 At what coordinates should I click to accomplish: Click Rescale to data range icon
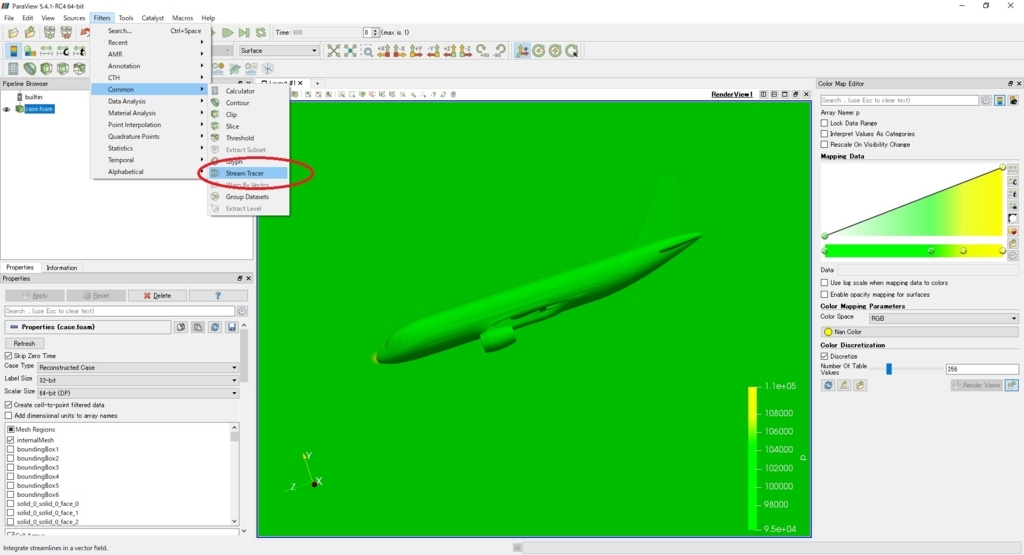point(46,51)
